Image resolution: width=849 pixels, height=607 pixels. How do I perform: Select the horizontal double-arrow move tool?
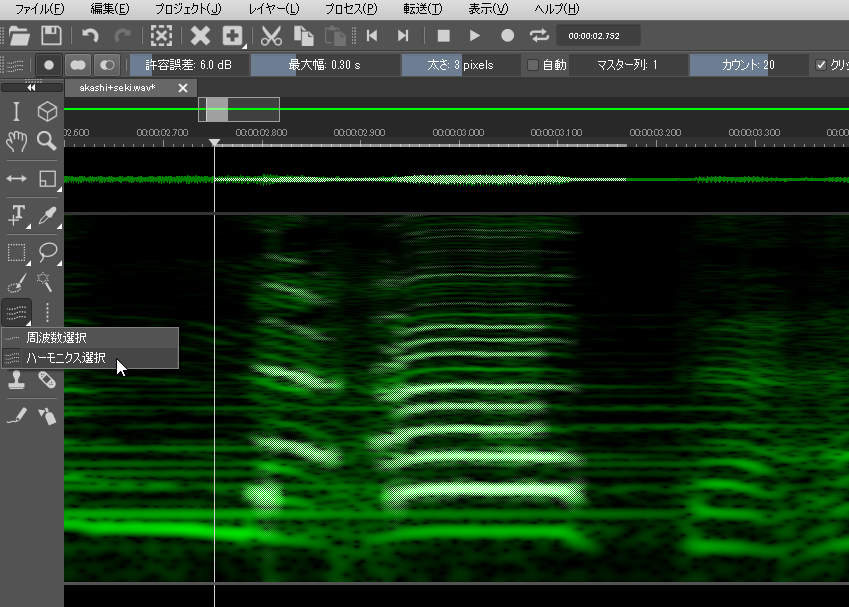pos(16,179)
